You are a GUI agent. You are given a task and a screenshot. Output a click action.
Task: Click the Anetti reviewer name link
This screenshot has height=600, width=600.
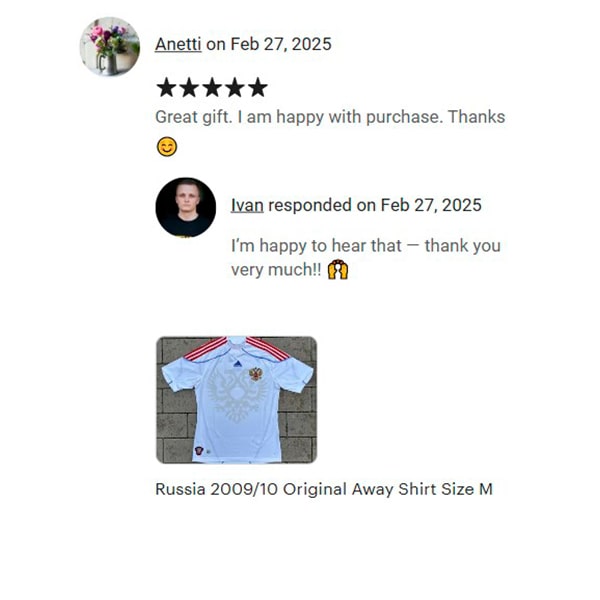pyautogui.click(x=178, y=44)
